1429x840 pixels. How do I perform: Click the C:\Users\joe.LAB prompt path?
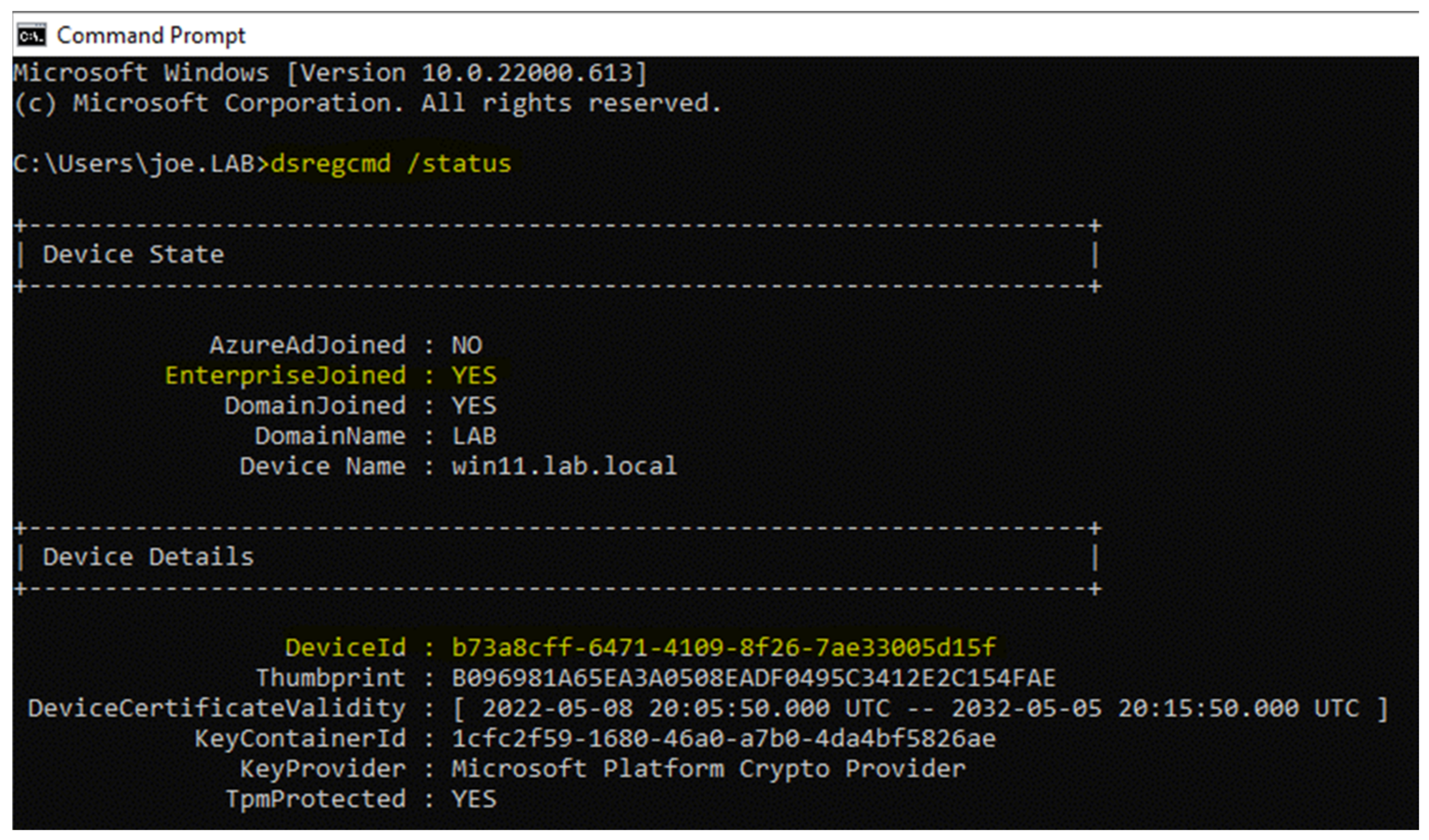pyautogui.click(x=134, y=164)
